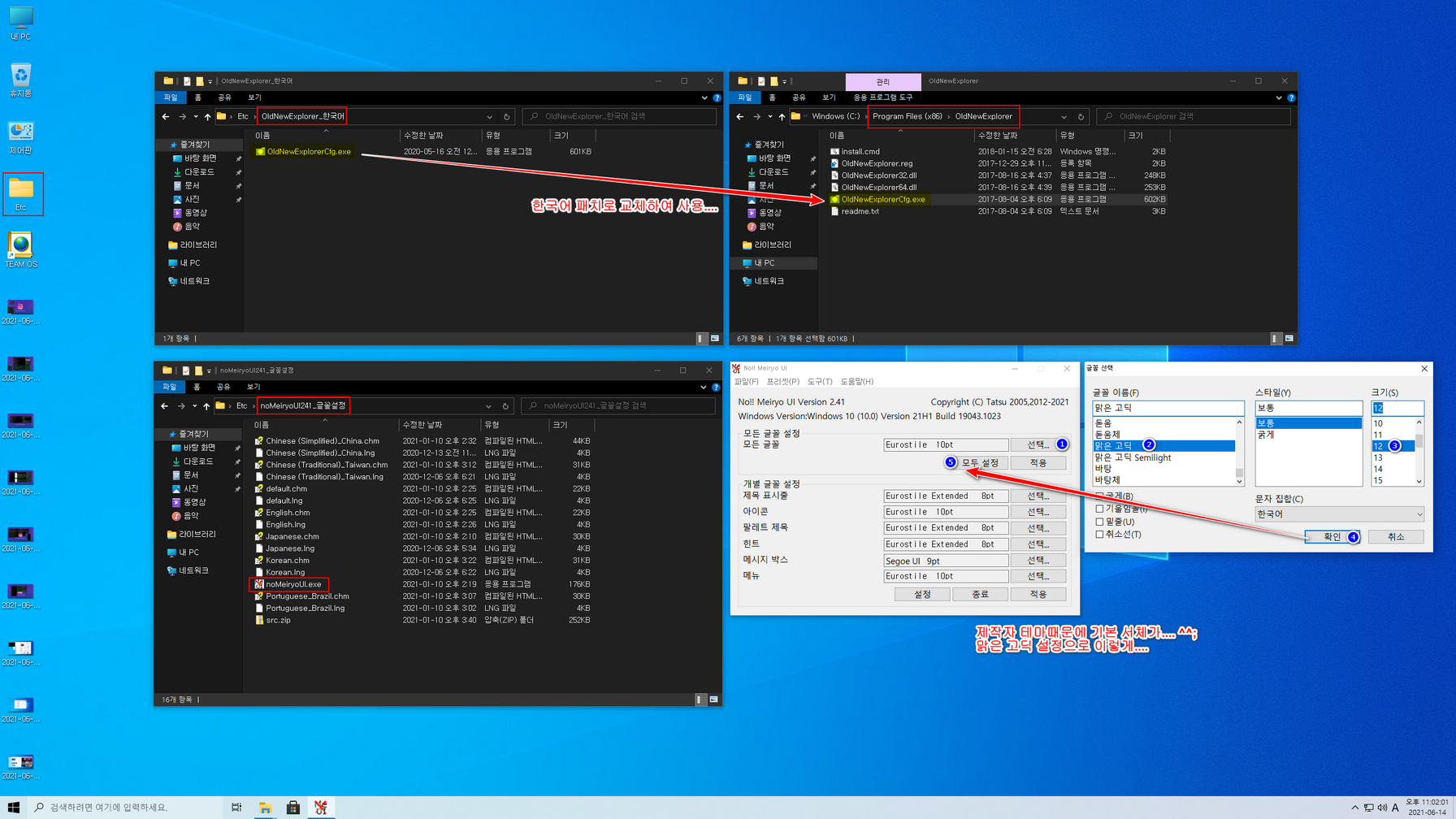
Task: Select src.zip archive file
Action: click(278, 620)
